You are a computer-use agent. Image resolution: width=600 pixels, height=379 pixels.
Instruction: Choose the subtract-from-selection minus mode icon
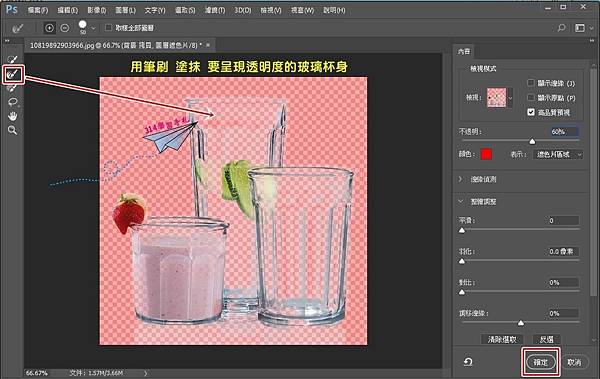coord(65,28)
